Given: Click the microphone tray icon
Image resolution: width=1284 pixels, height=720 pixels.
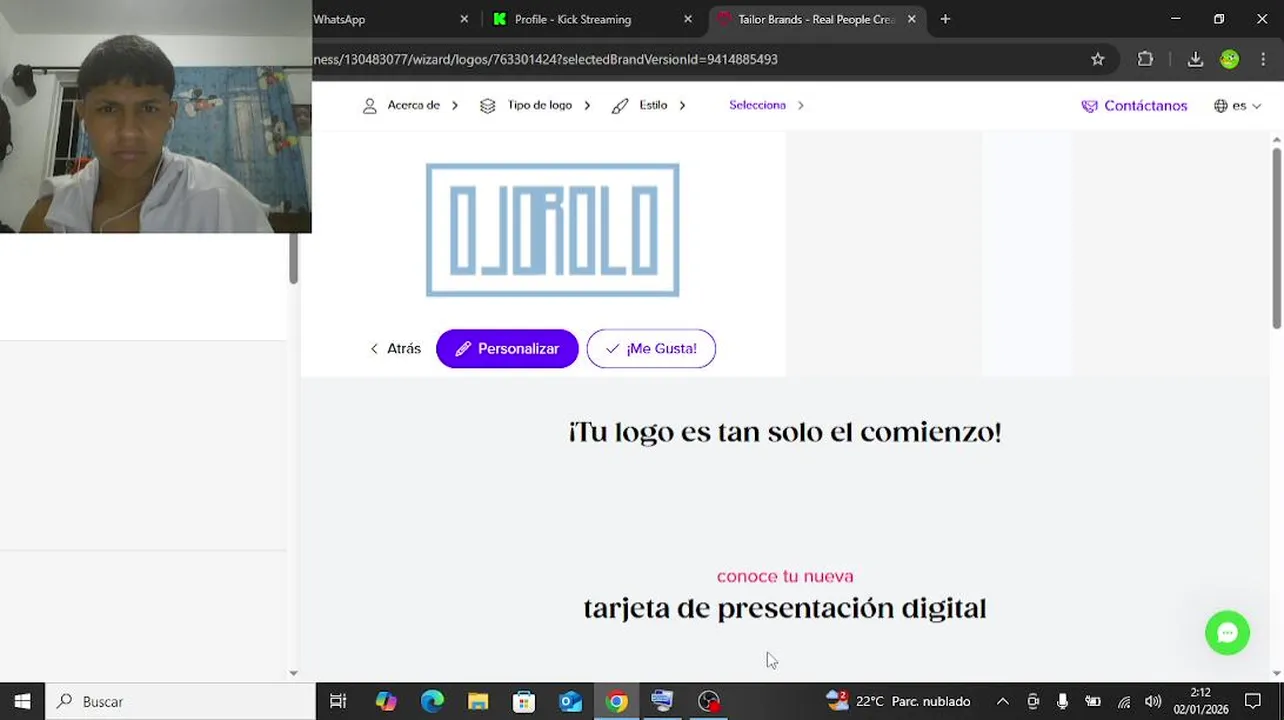Looking at the screenshot, I should point(1062,701).
